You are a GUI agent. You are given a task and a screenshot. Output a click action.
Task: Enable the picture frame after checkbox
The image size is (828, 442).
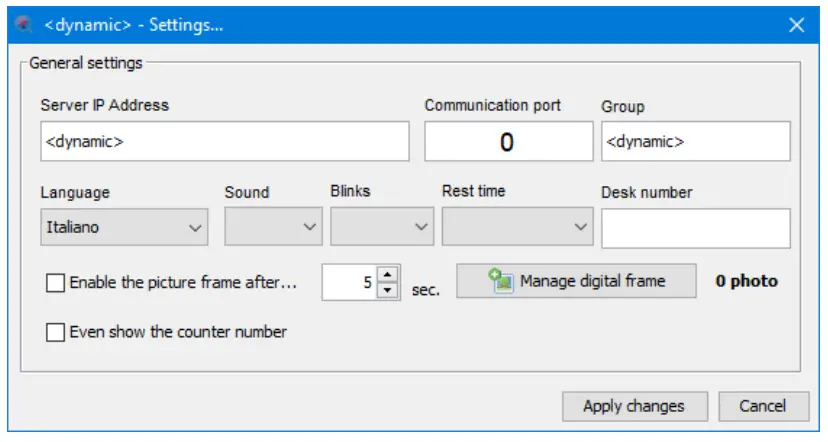55,283
